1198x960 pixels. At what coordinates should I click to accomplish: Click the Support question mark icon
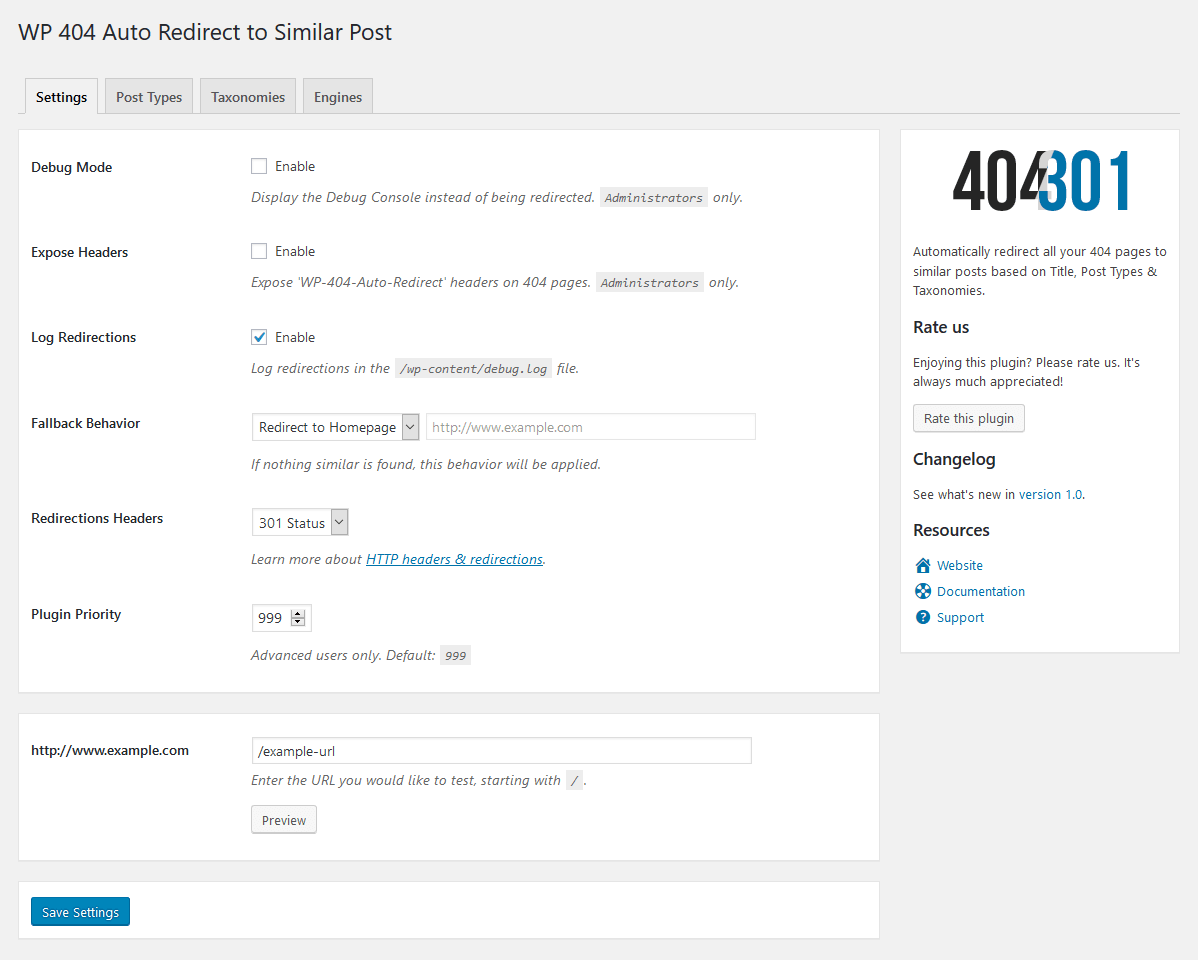pos(923,617)
